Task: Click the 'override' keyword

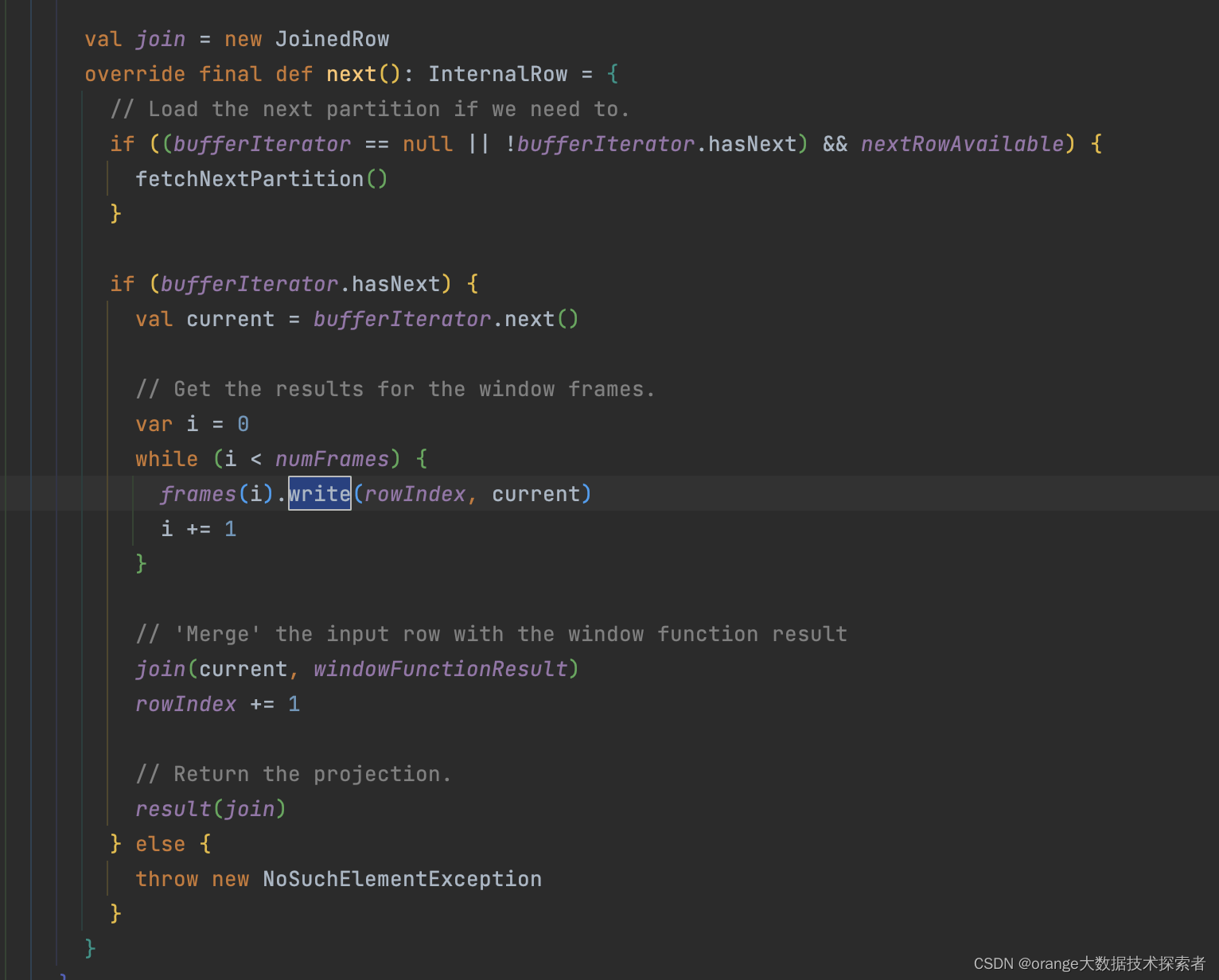Action: 135,74
